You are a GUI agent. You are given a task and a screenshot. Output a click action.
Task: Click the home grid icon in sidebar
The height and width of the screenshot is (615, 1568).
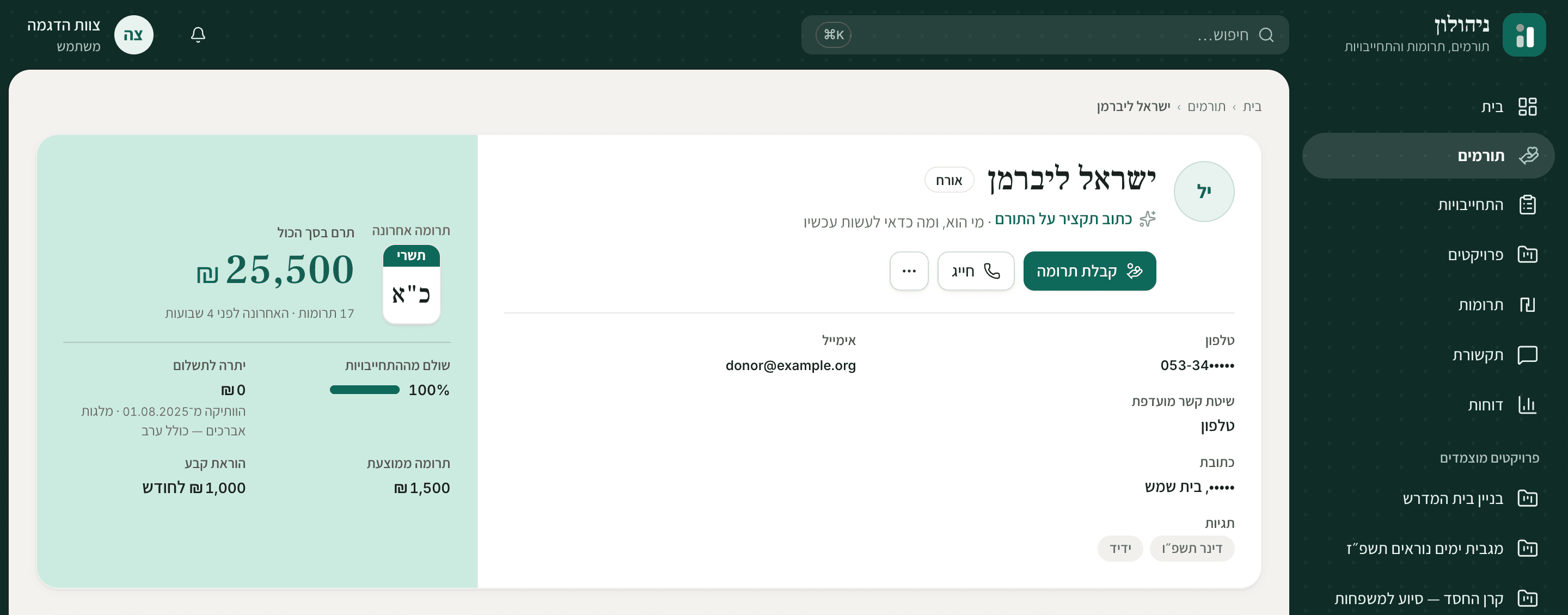(x=1527, y=107)
